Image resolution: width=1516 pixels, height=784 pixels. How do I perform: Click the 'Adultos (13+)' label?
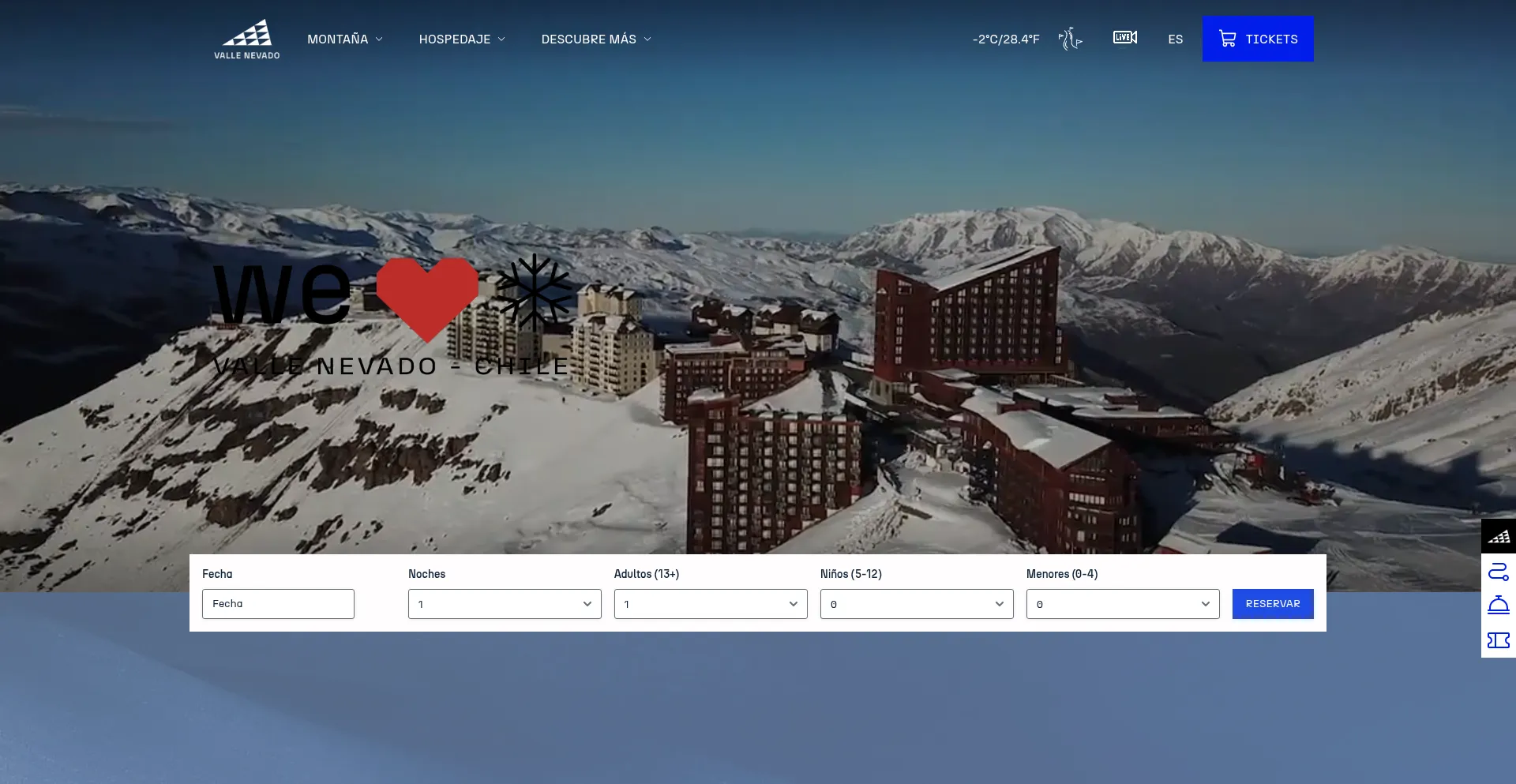coord(647,574)
